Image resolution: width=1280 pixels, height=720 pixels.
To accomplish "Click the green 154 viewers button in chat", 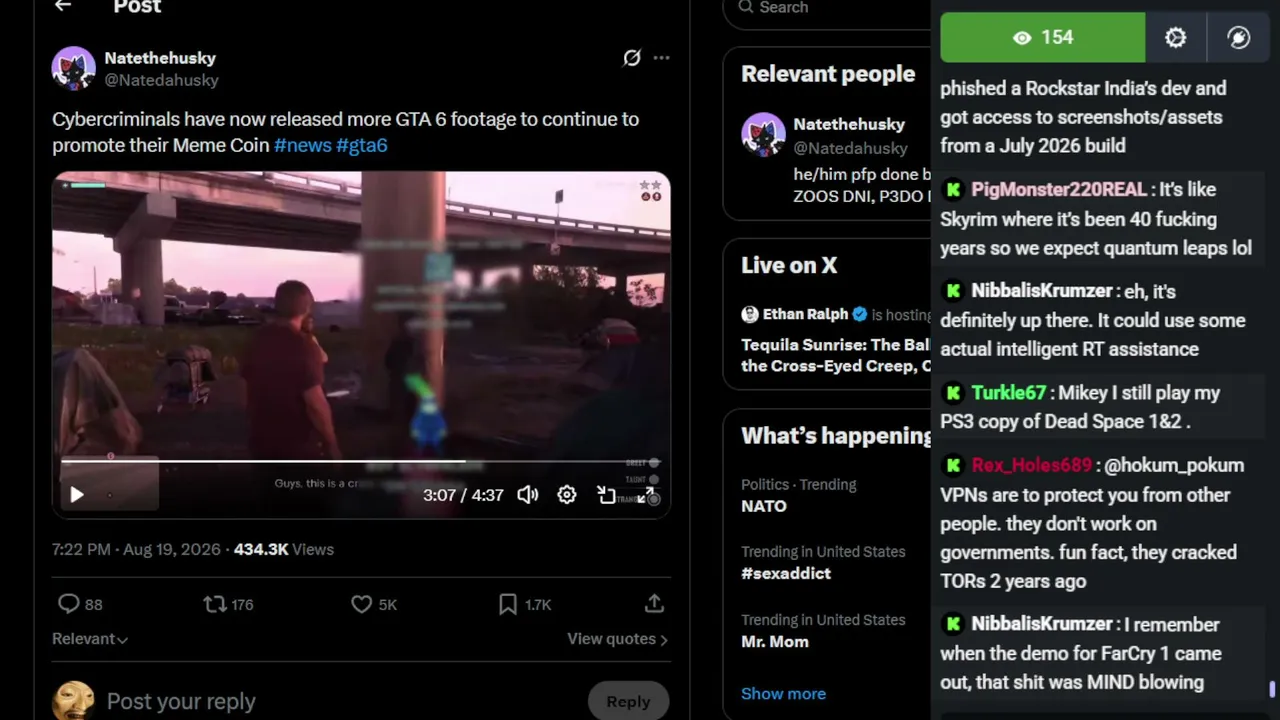I will (1043, 37).
